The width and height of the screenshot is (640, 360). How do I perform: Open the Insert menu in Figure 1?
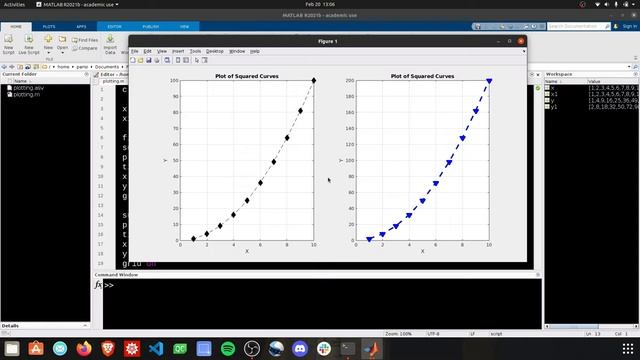[178, 51]
